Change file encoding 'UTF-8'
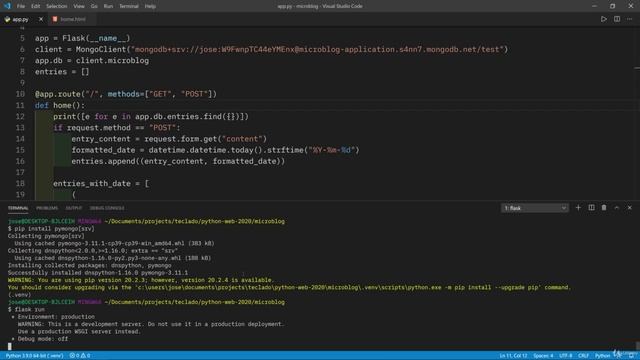Viewport: 640px width, 360px height. tap(566, 356)
